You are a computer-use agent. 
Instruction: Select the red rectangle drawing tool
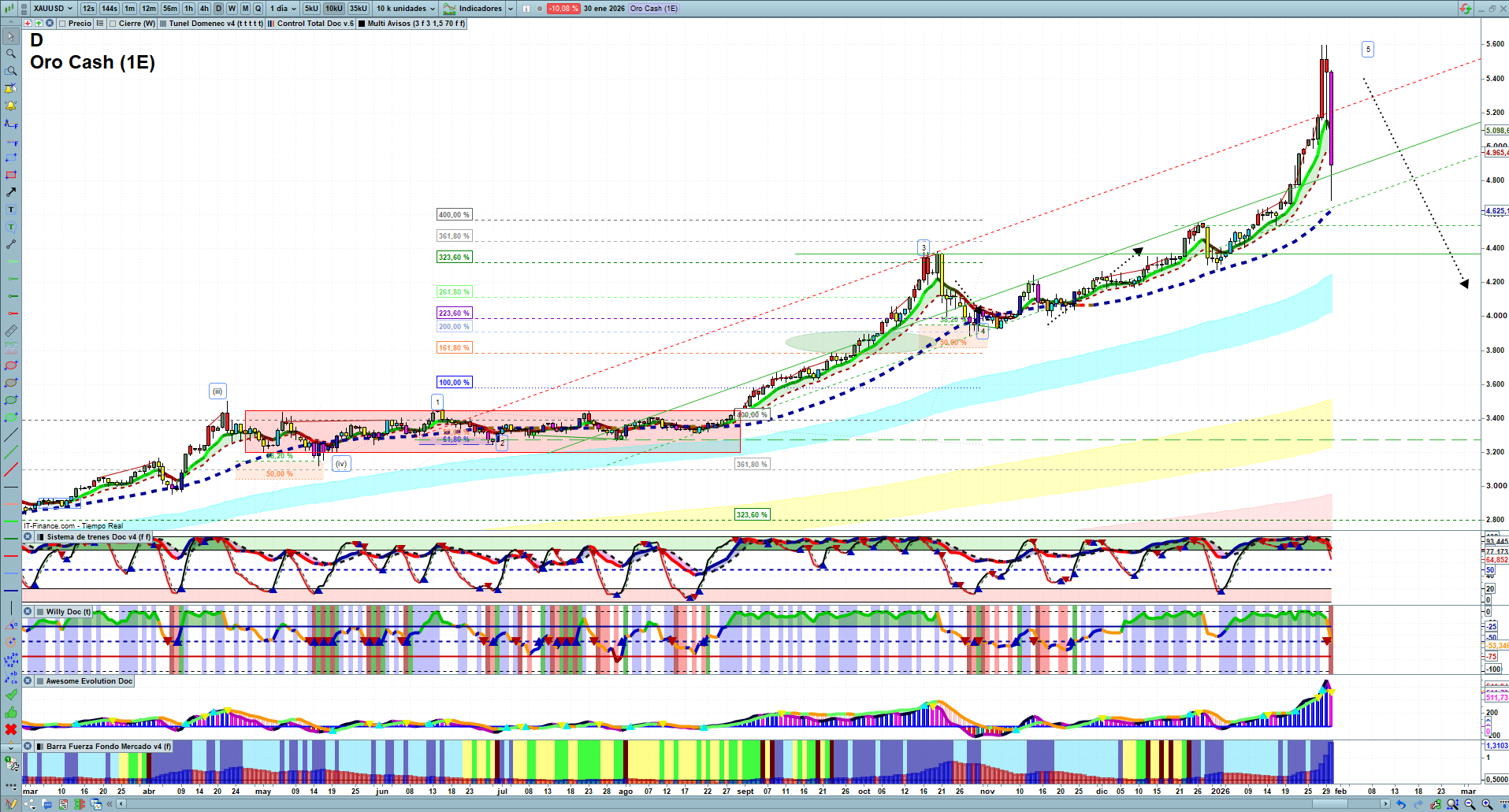point(11,175)
